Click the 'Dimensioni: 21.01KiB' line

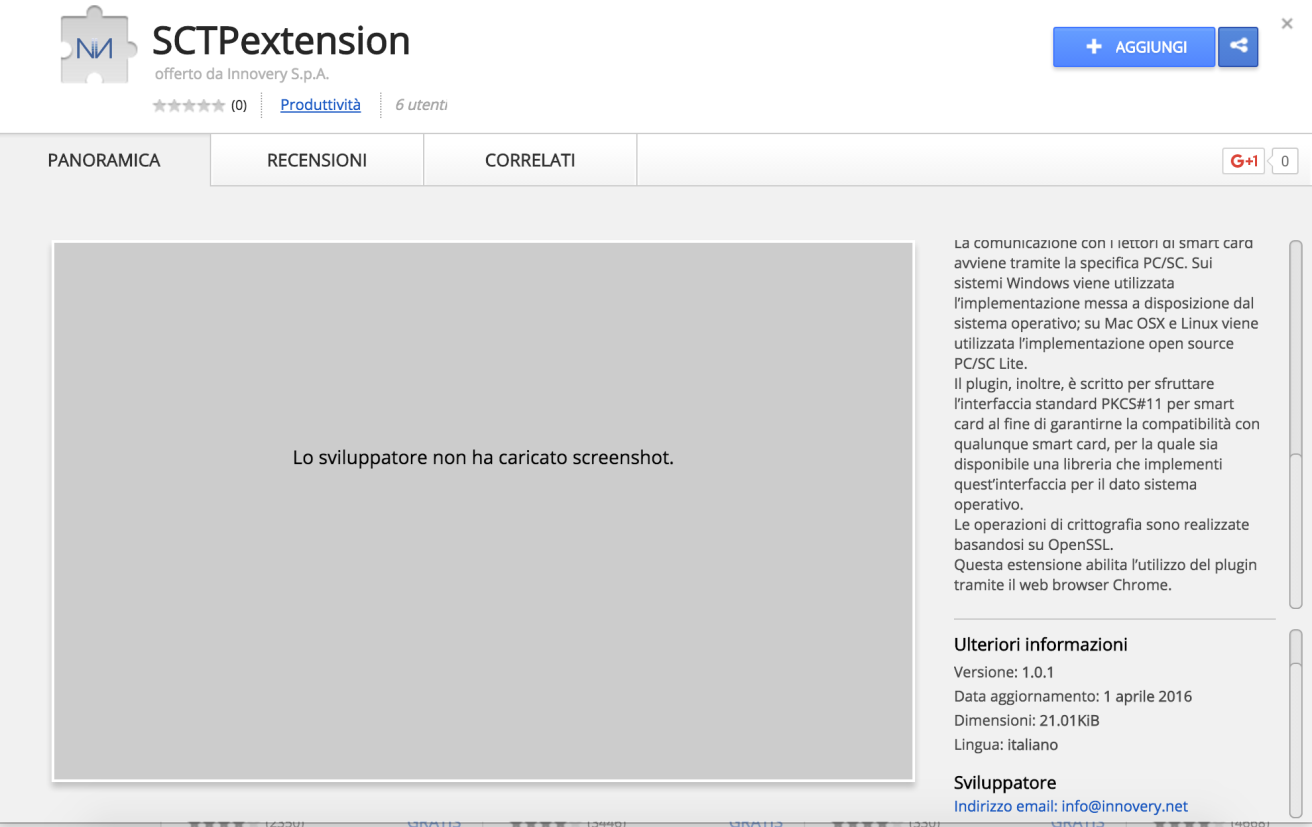pos(1027,720)
